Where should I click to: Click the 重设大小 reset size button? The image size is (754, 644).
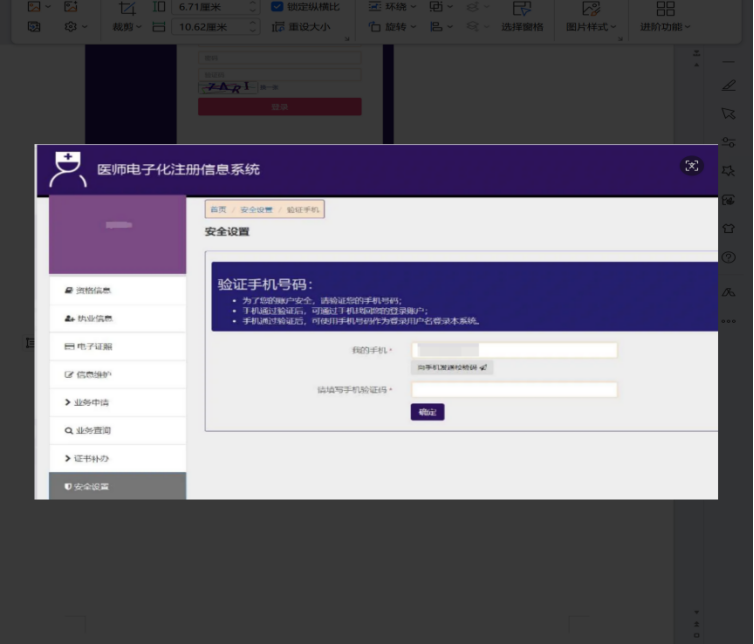point(302,26)
